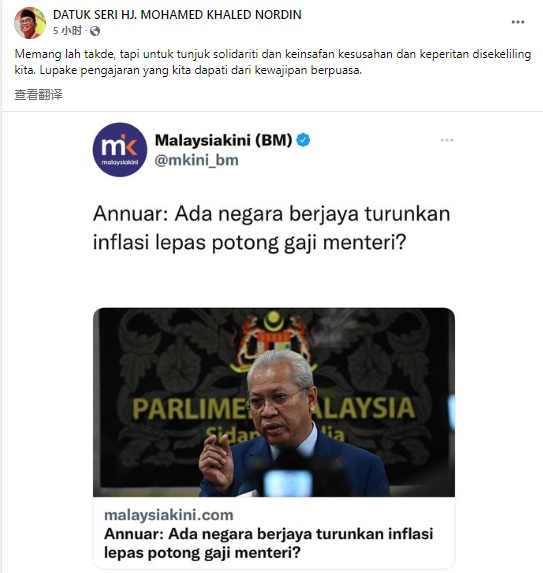Open the article preview photo
Screen dimensions: 543x573
(274, 402)
